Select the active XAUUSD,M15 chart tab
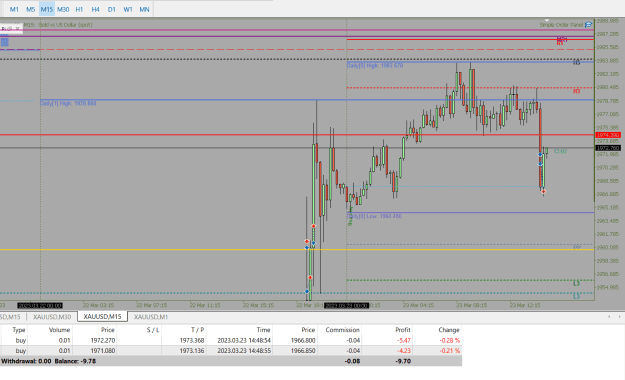The height and width of the screenshot is (380, 625). tap(102, 317)
